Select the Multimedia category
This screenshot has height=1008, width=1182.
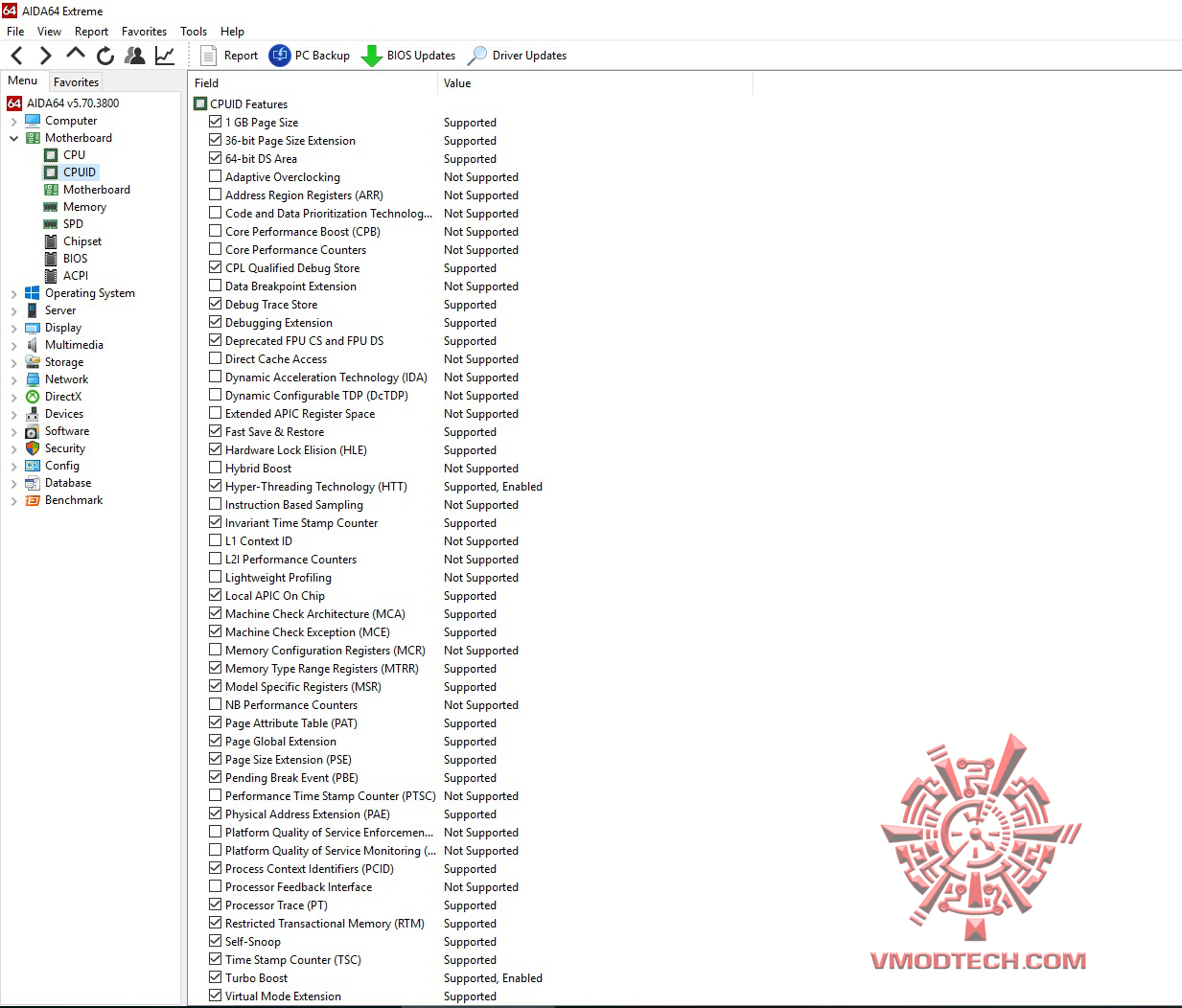[x=74, y=345]
